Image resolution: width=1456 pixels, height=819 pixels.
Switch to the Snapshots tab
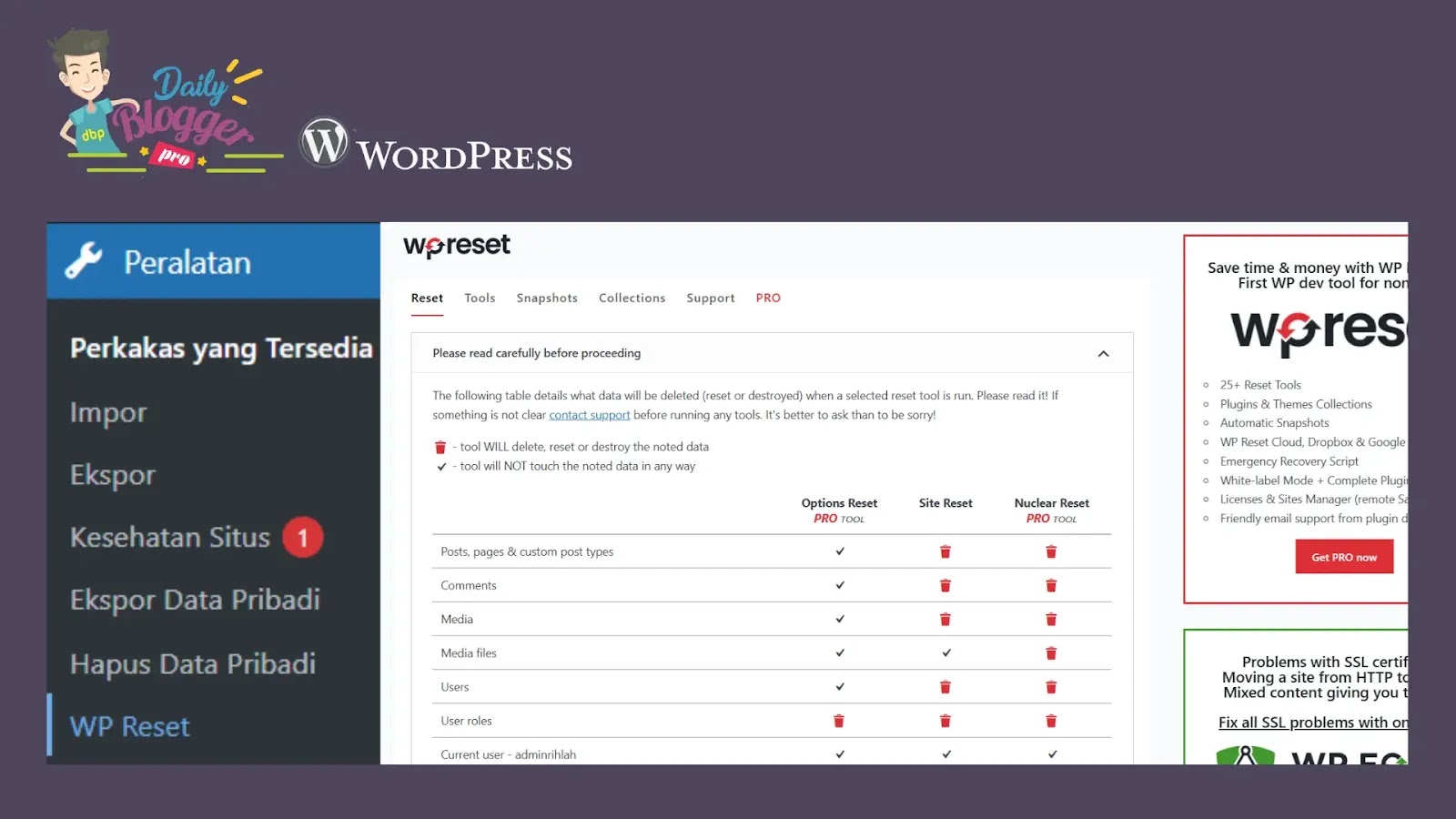547,298
